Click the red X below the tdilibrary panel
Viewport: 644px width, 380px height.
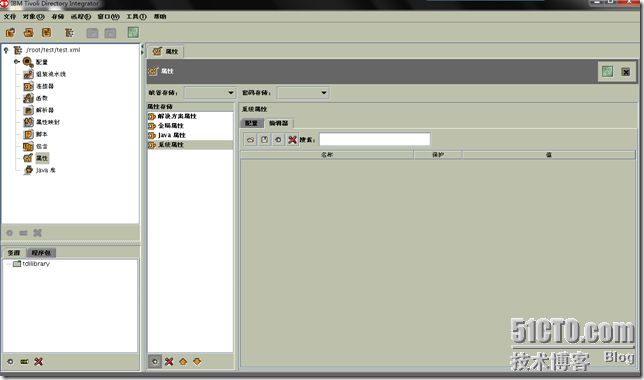tap(38, 362)
